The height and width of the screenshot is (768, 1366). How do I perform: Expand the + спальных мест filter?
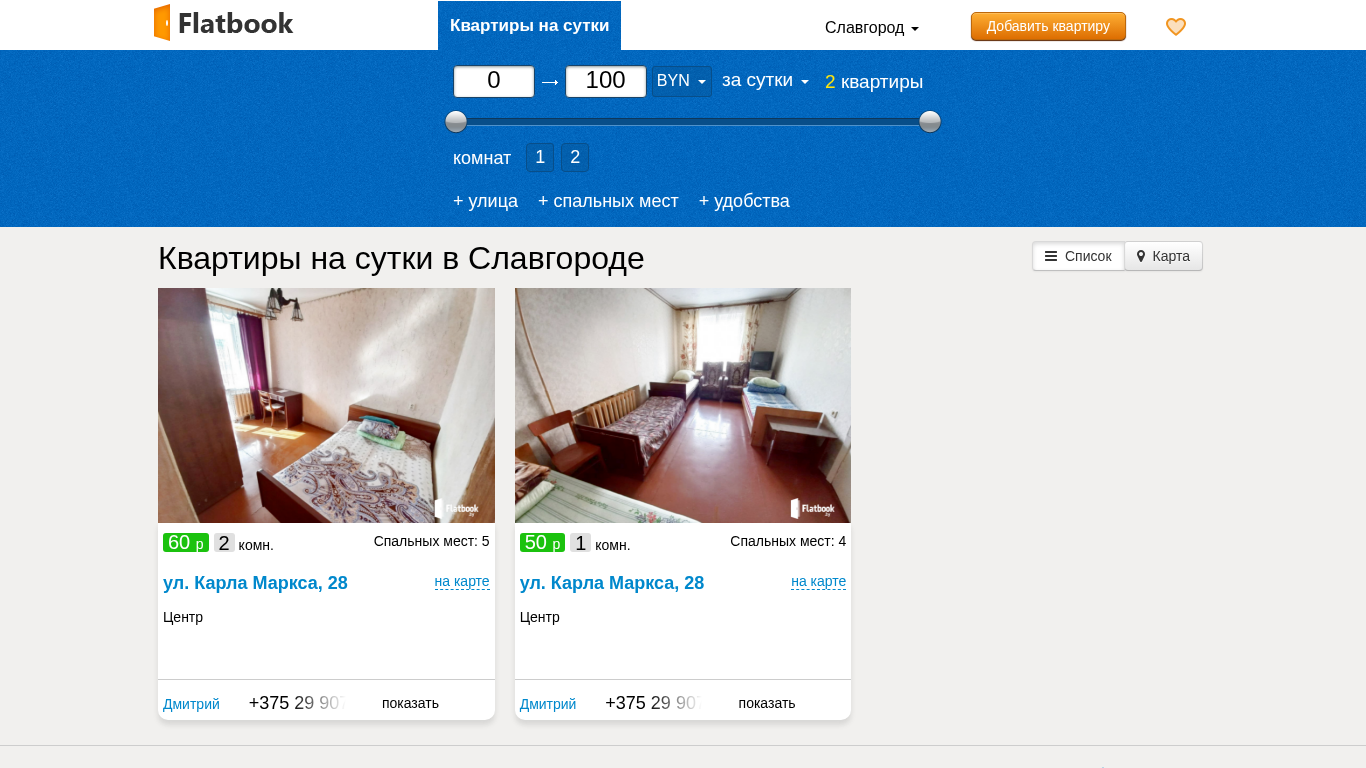(x=608, y=201)
